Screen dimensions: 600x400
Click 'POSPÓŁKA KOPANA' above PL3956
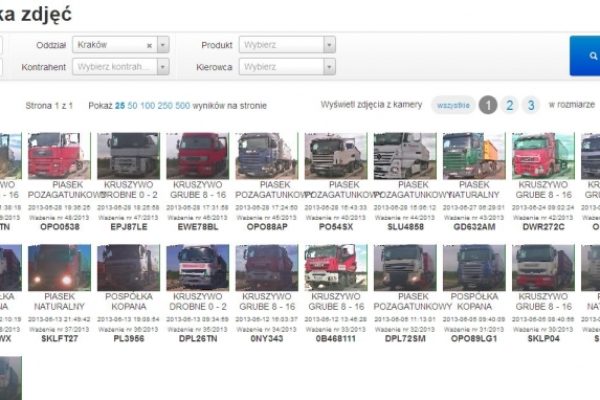[x=129, y=302]
